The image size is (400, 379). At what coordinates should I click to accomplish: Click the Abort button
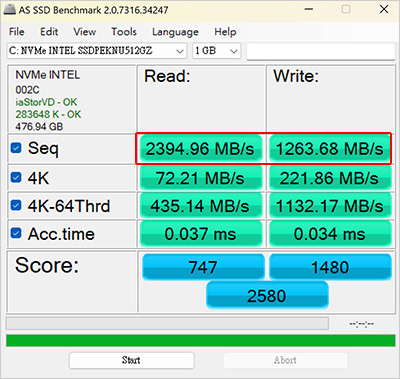(285, 360)
